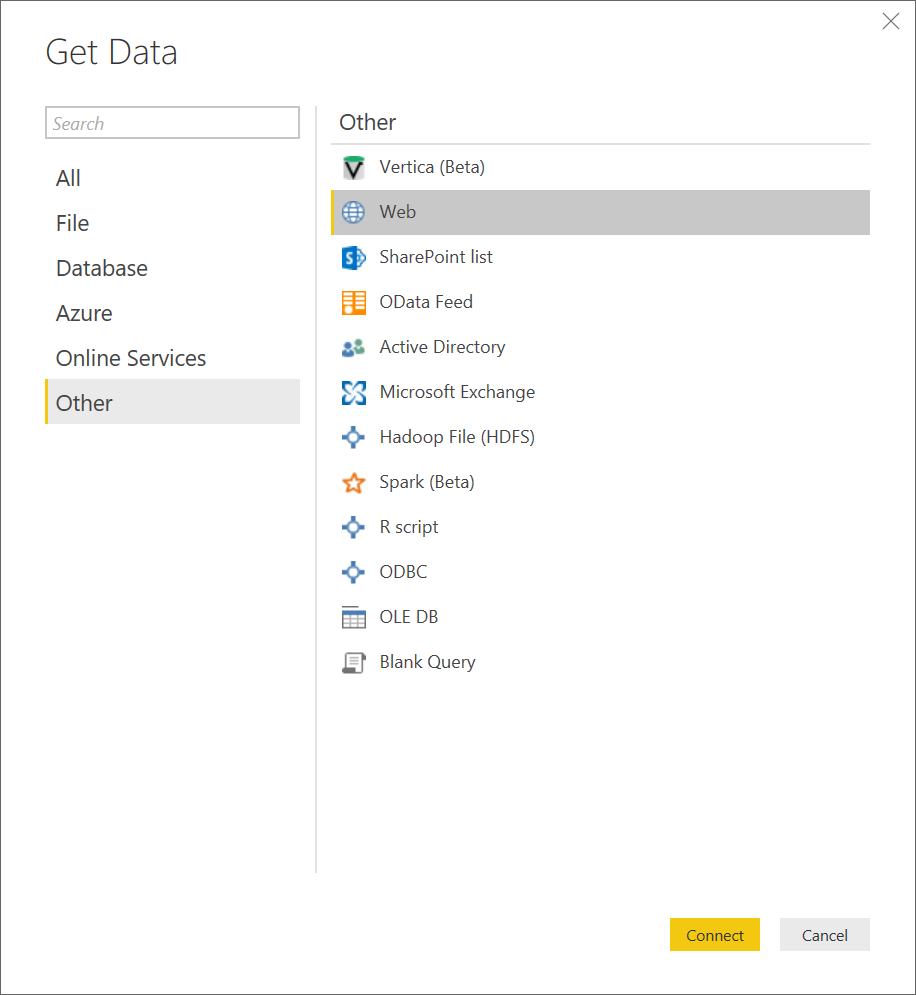
Task: Click the Web globe icon
Action: (x=353, y=212)
